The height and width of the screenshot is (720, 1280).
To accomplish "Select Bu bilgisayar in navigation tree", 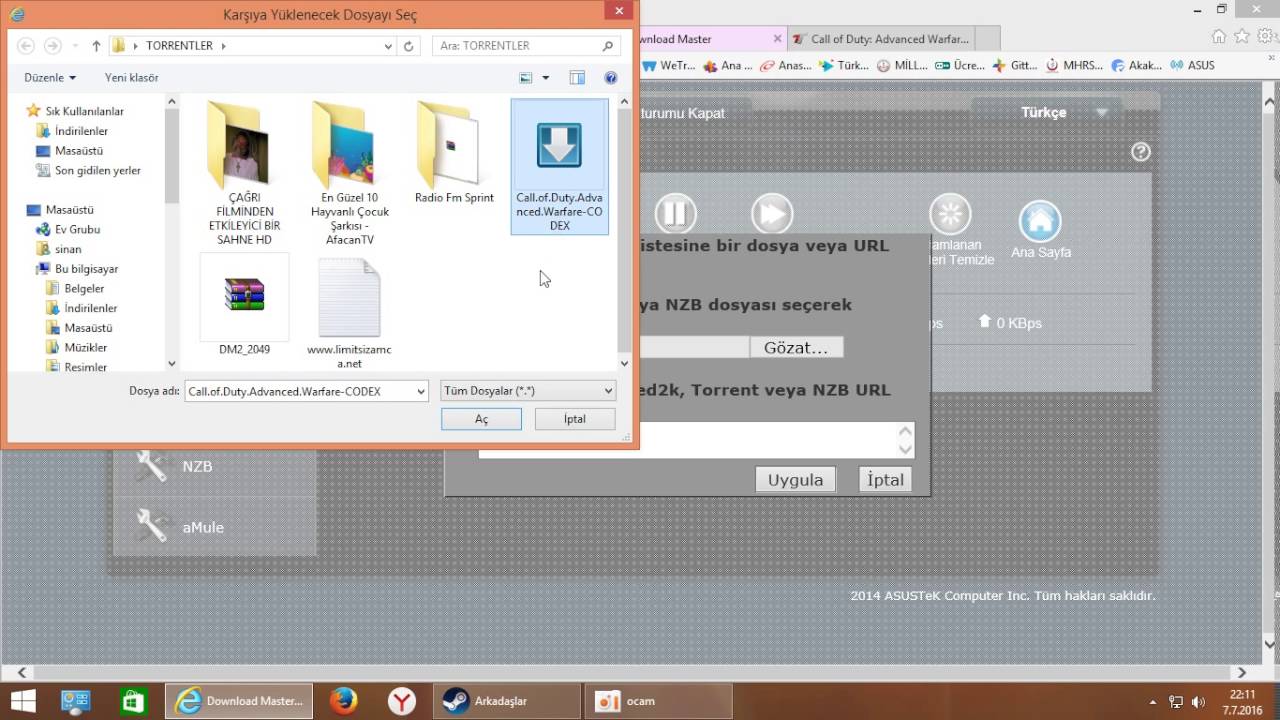I will (x=86, y=269).
